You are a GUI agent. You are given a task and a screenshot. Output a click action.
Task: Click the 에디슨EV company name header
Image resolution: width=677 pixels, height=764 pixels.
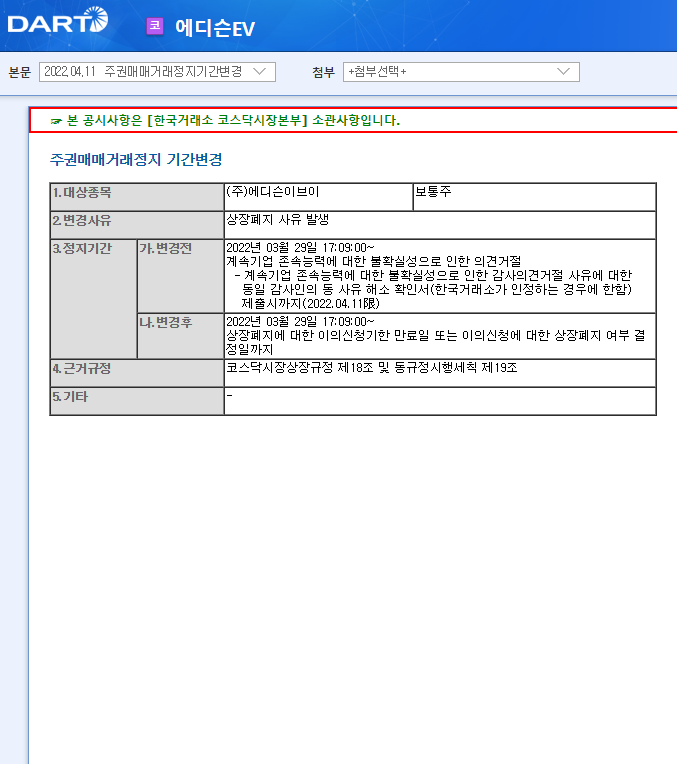coord(215,28)
